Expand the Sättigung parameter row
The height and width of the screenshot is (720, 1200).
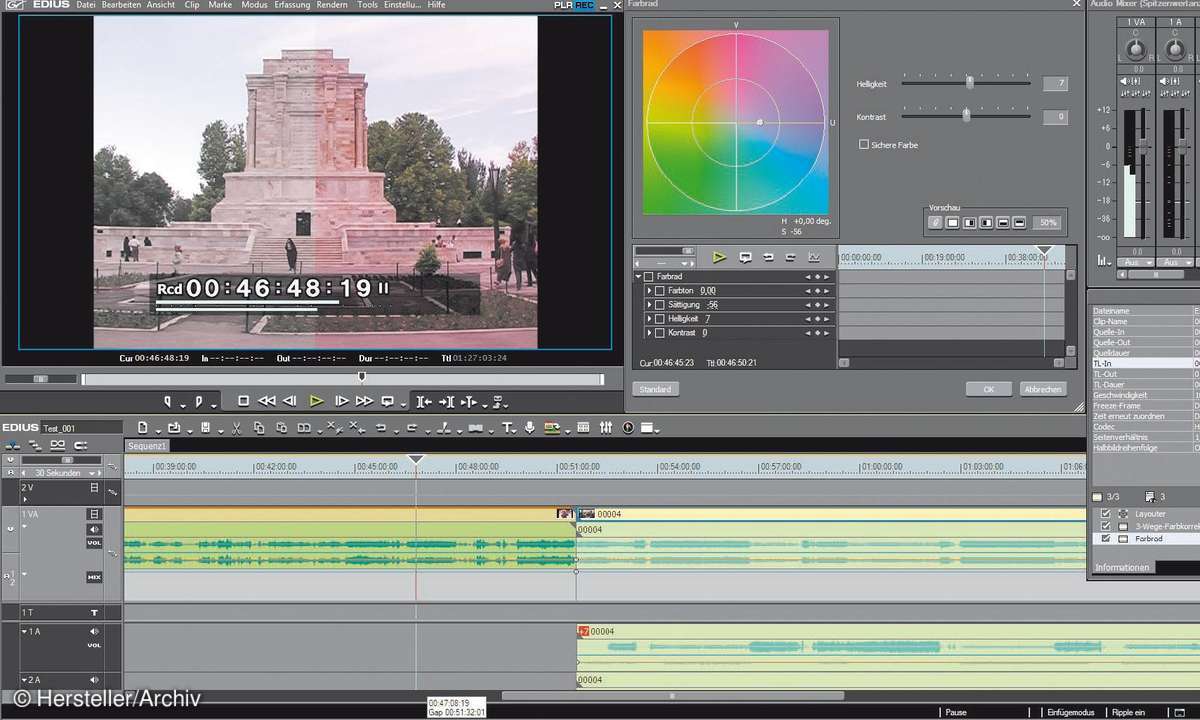tap(649, 305)
